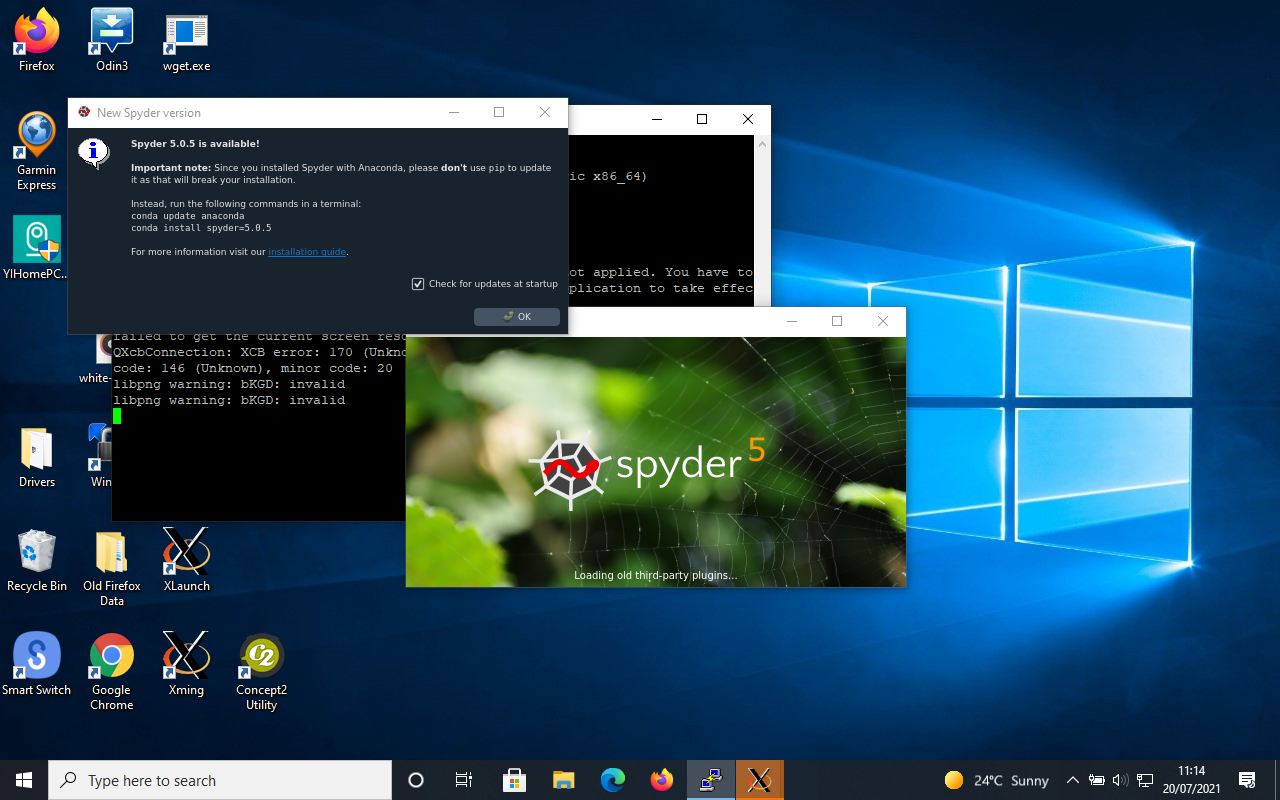Open Cortana circle in taskbar
1280x800 pixels.
[416, 780]
